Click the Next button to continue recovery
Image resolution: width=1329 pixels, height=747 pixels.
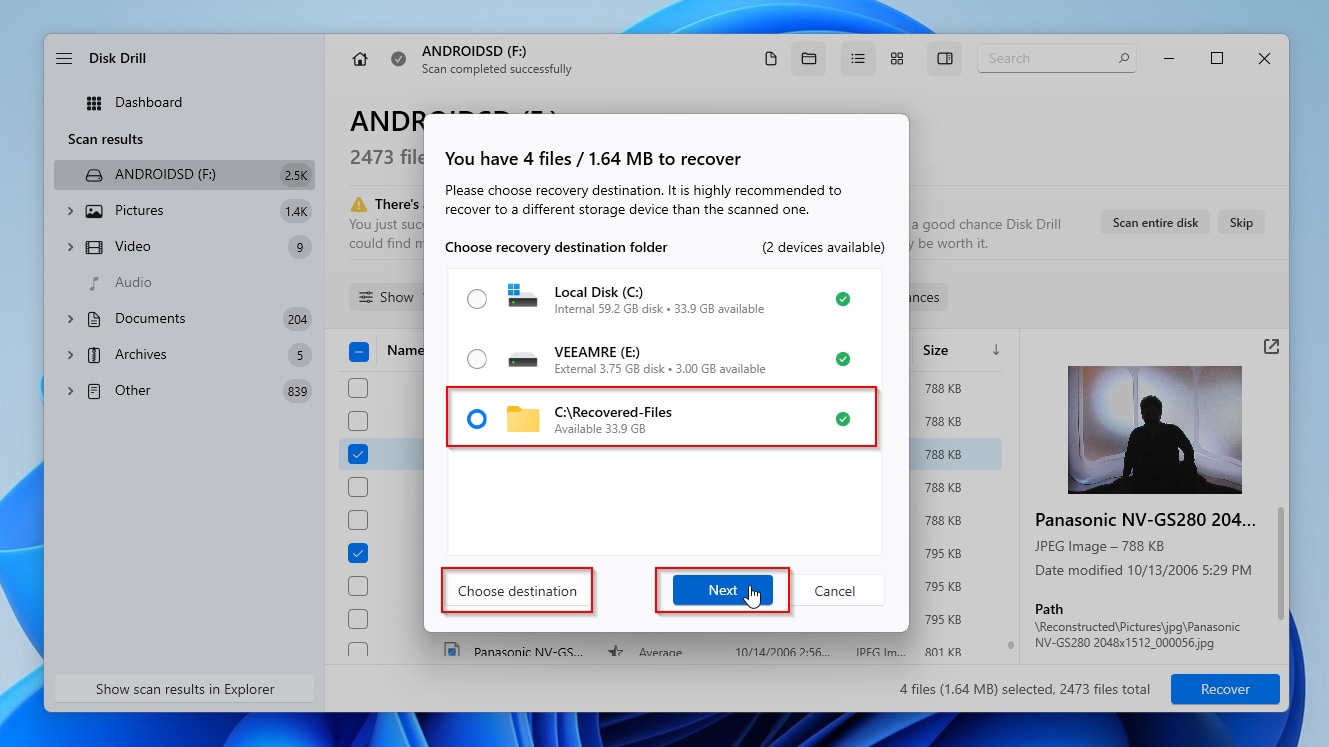[721, 590]
